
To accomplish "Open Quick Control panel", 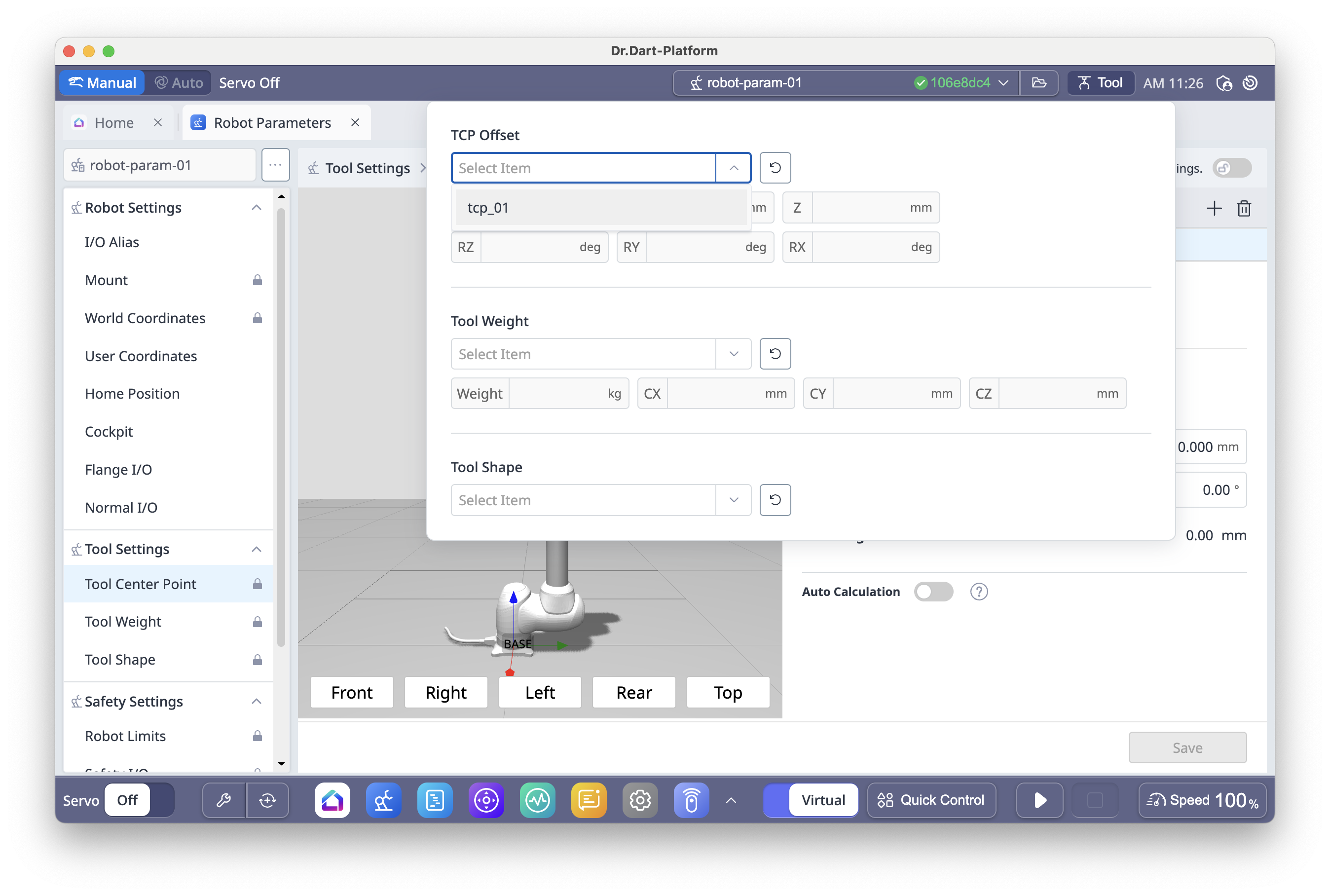I will [x=931, y=800].
